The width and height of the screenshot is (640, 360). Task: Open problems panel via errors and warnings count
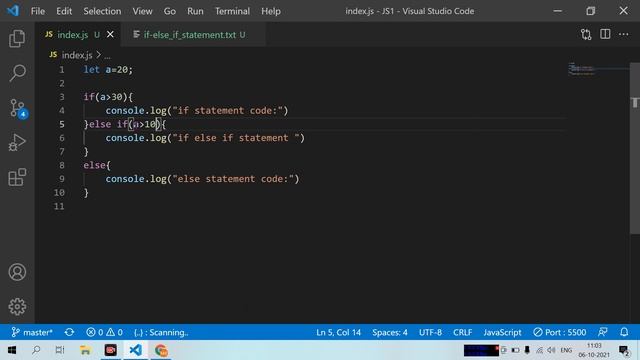click(x=104, y=332)
